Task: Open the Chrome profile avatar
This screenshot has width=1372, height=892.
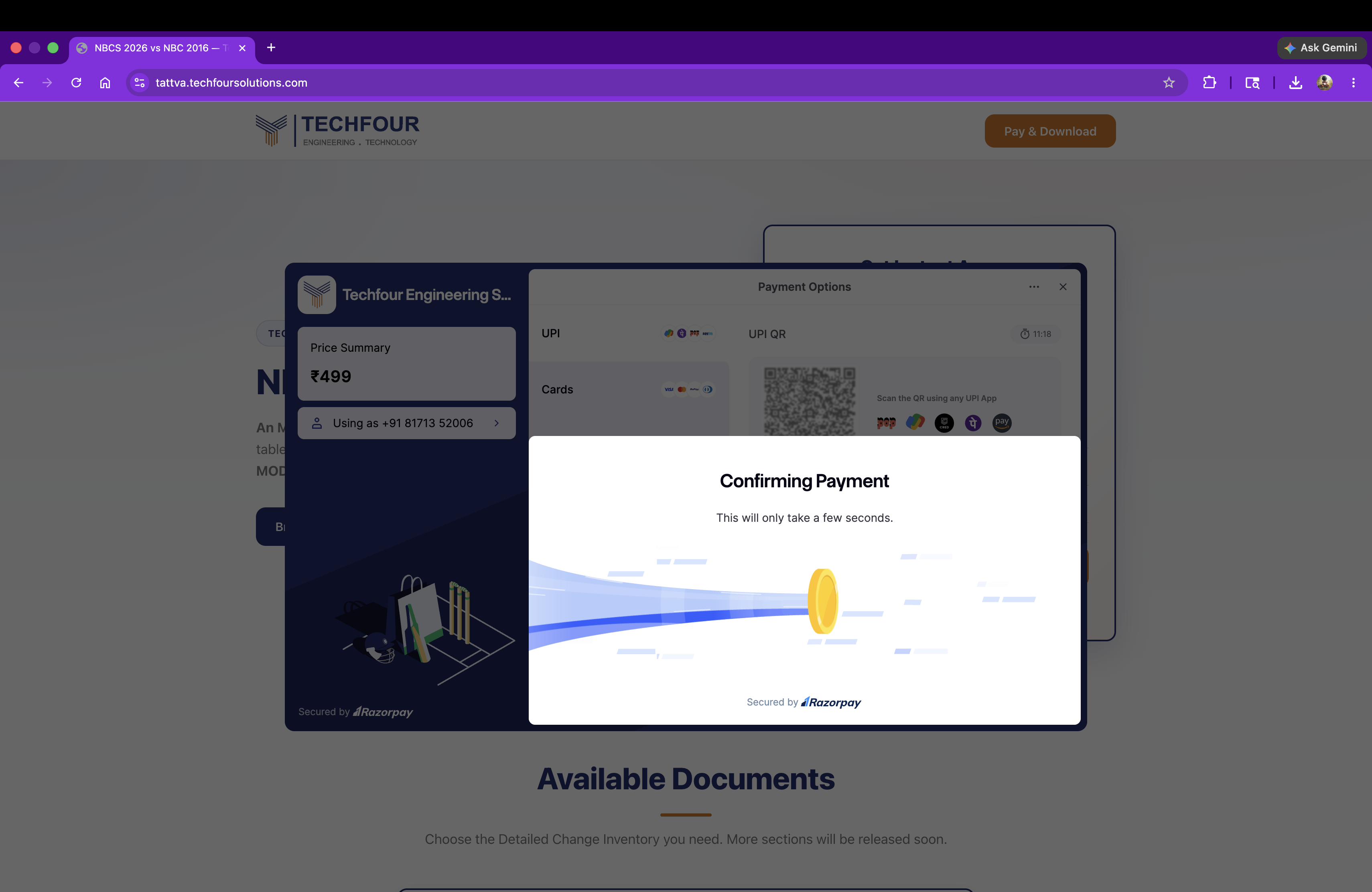Action: click(1324, 82)
